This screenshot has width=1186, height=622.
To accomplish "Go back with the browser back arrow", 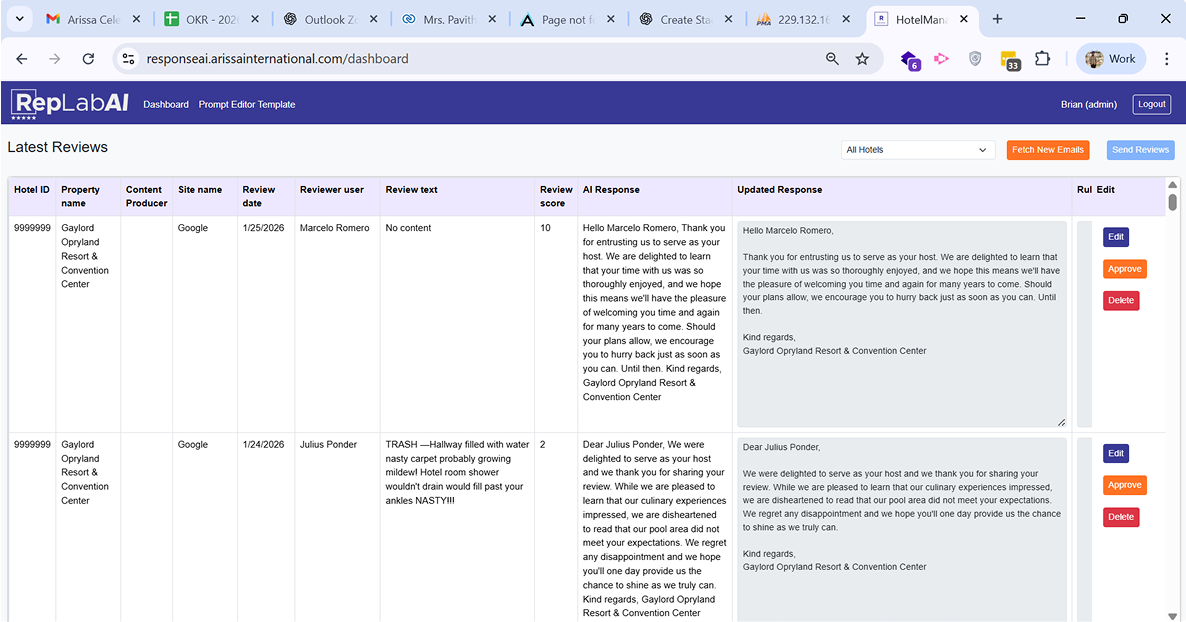I will 22,59.
